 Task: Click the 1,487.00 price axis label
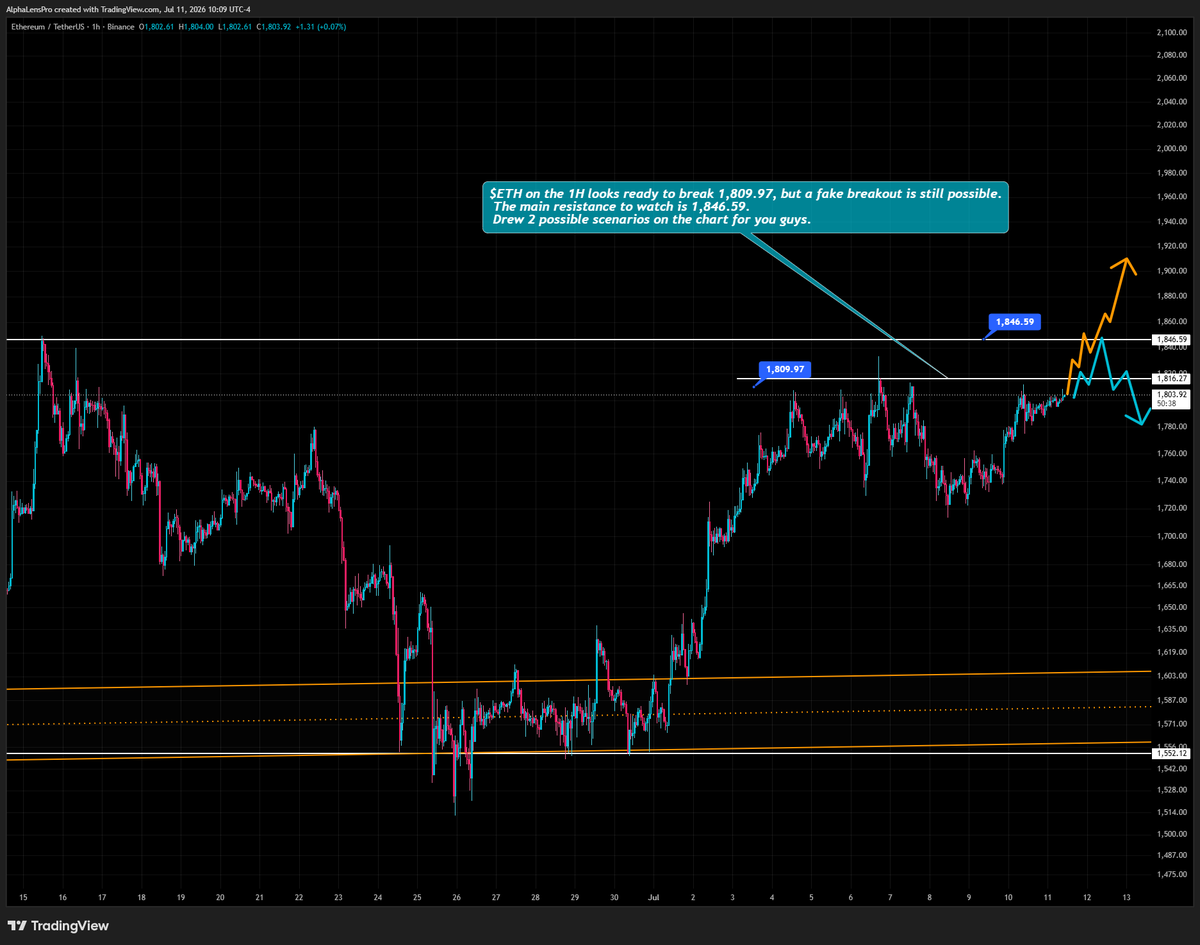(1171, 856)
